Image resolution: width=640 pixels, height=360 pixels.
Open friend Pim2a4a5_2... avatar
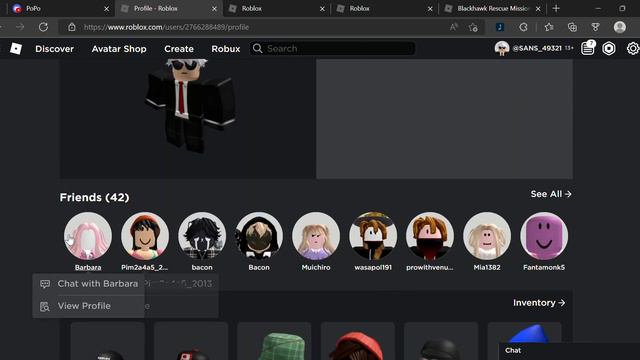click(x=144, y=236)
